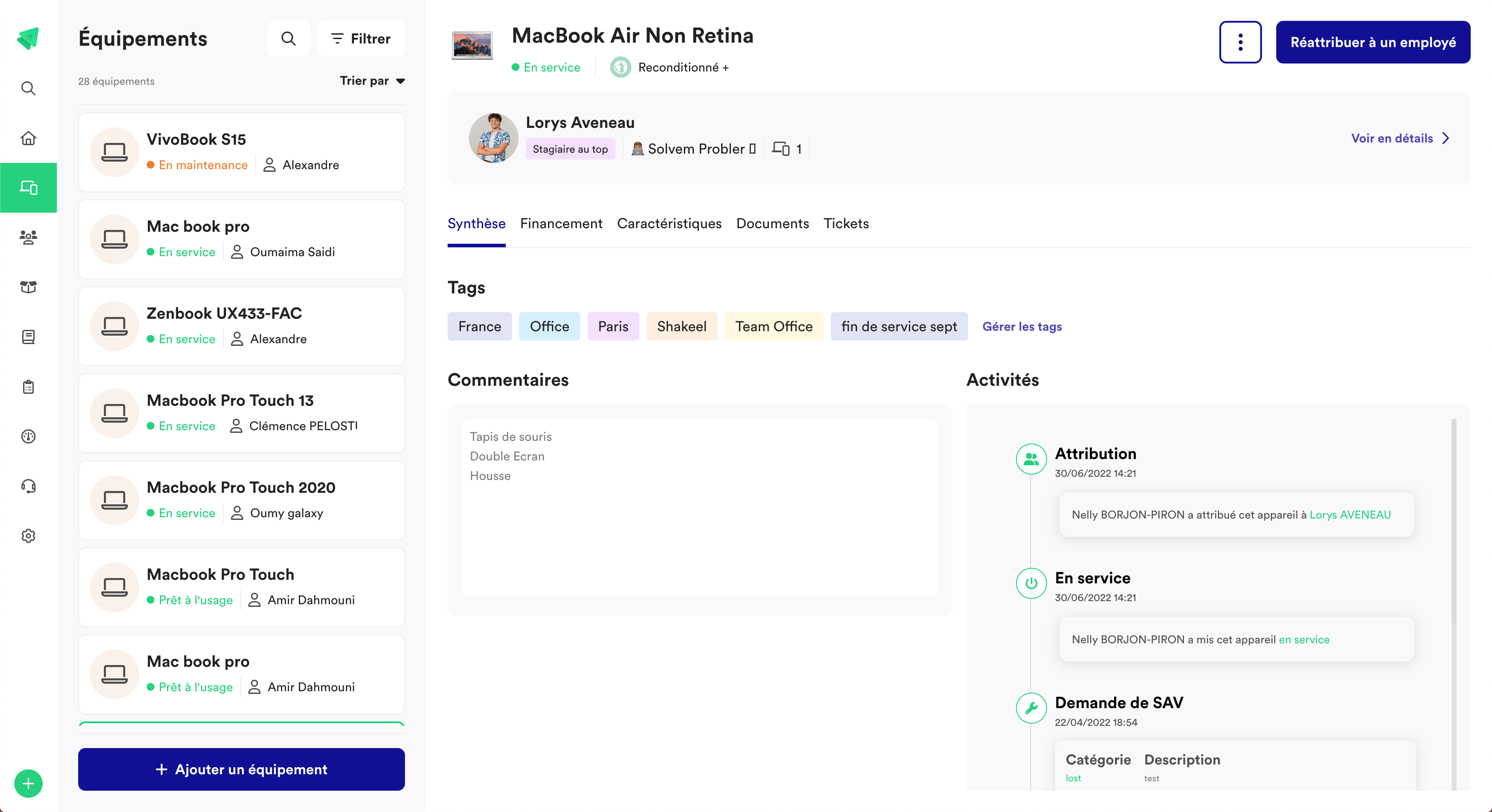Open the Filtrer filter options
Image resolution: width=1492 pixels, height=812 pixels.
pyautogui.click(x=361, y=39)
